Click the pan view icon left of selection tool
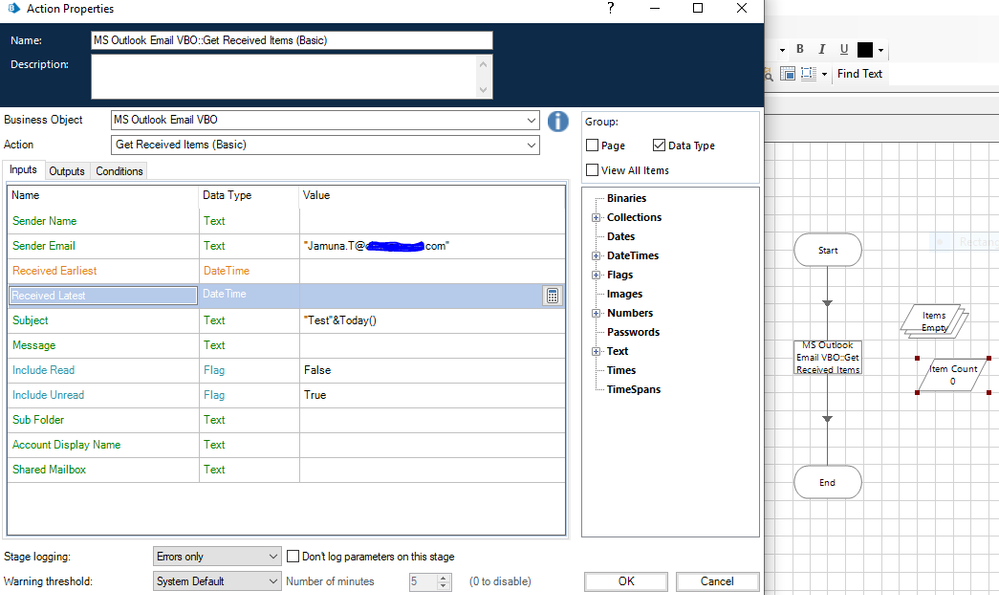Image resolution: width=999 pixels, height=595 pixels. coord(788,74)
